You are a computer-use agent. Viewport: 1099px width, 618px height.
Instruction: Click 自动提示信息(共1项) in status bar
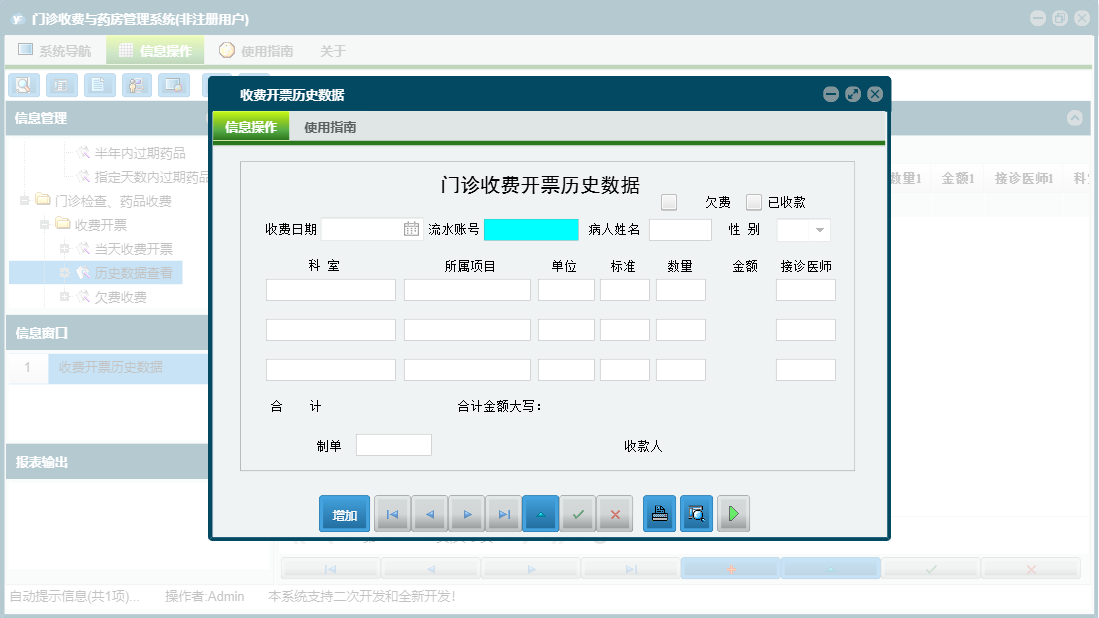74,596
